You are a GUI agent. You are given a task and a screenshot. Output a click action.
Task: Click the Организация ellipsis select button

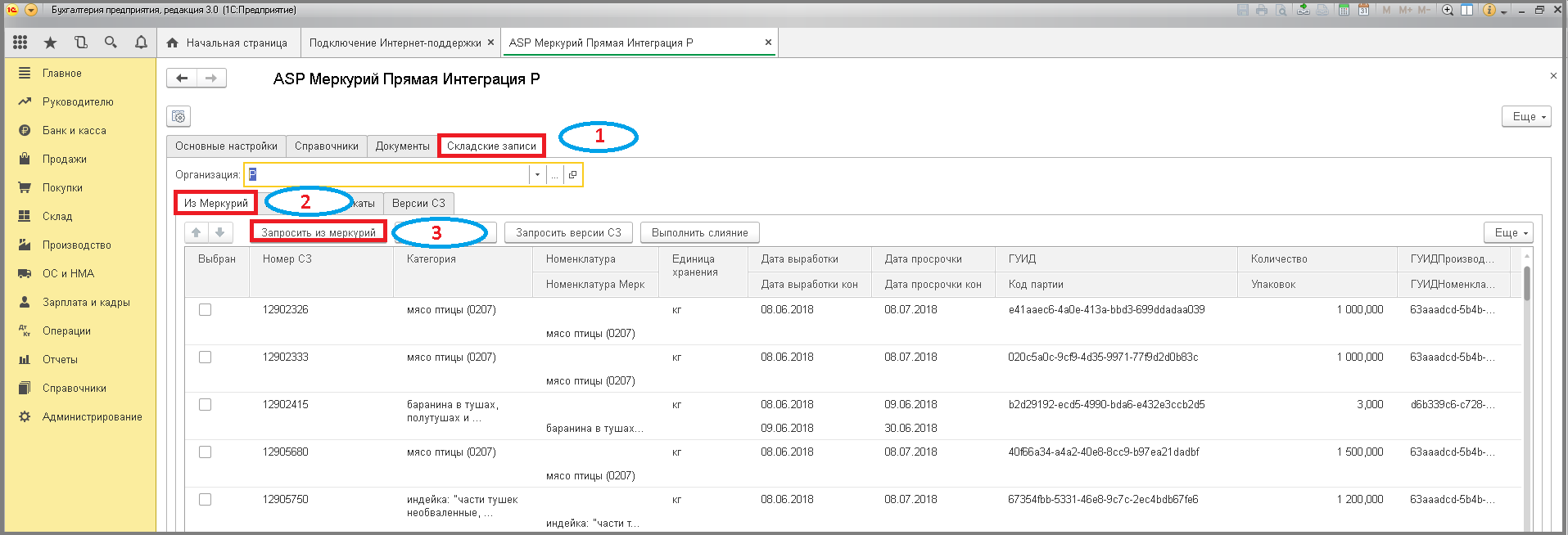click(554, 174)
